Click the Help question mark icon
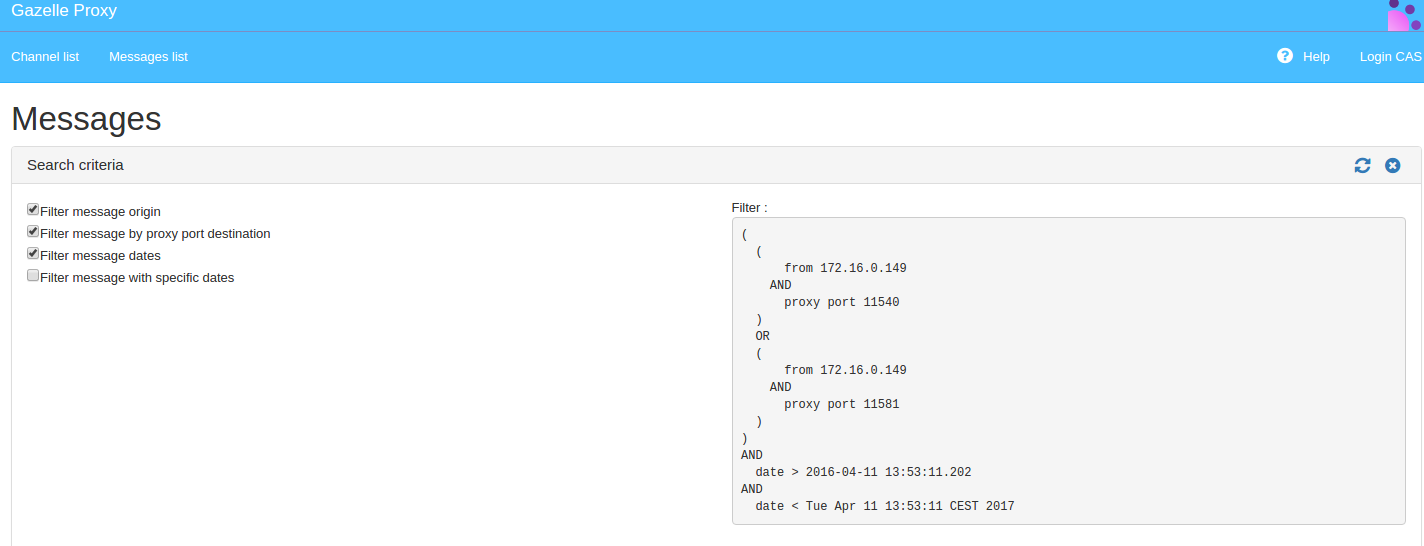Image resolution: width=1424 pixels, height=546 pixels. [1285, 56]
